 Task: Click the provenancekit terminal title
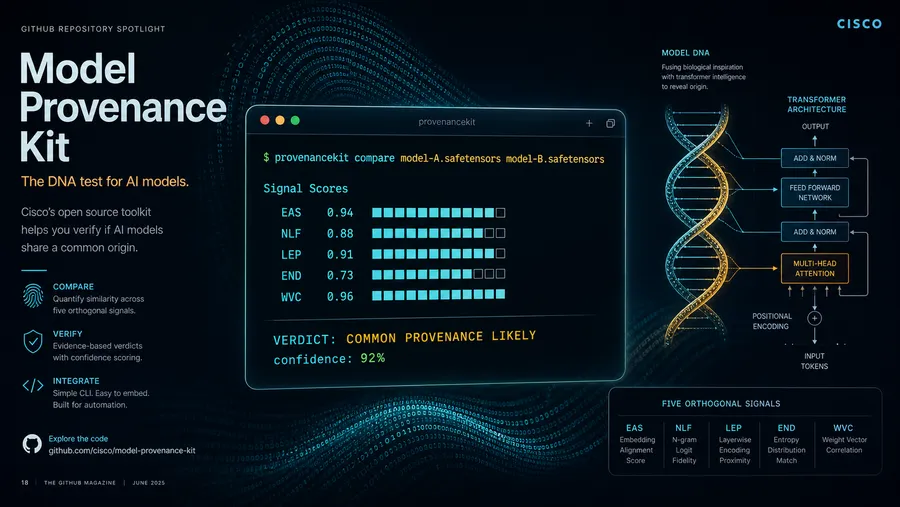point(447,122)
